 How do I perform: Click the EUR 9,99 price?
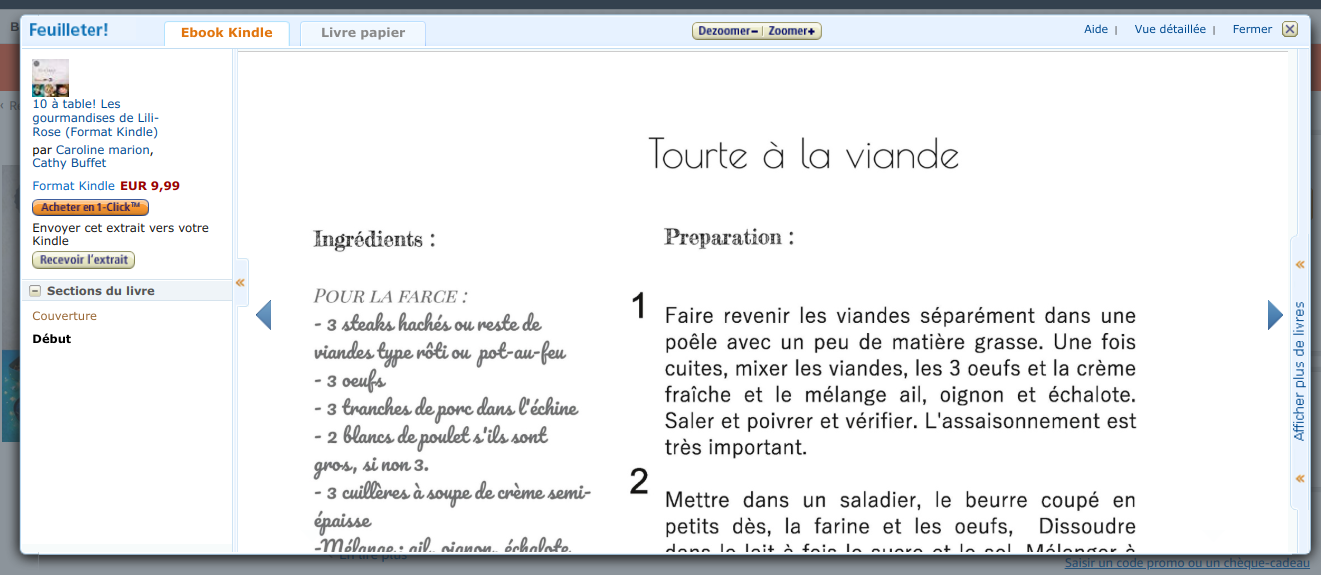150,186
